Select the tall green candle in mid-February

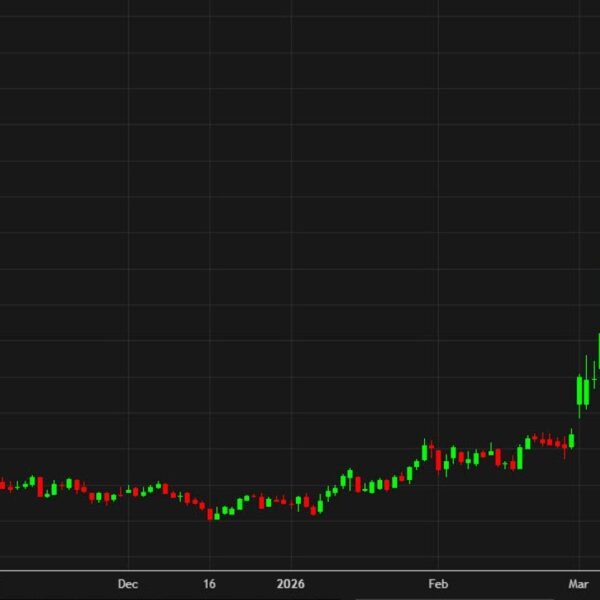(x=520, y=457)
